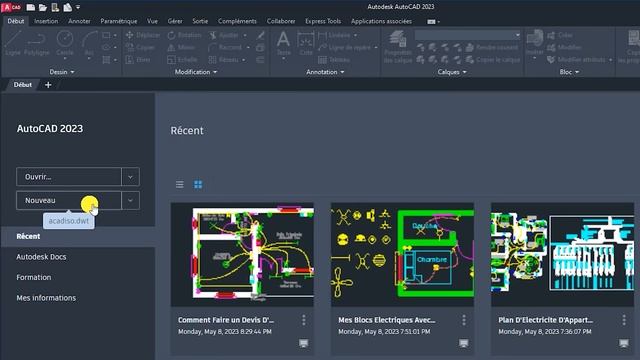Click the Ligne de repère leader tool
The height and width of the screenshot is (360, 640).
[344, 47]
